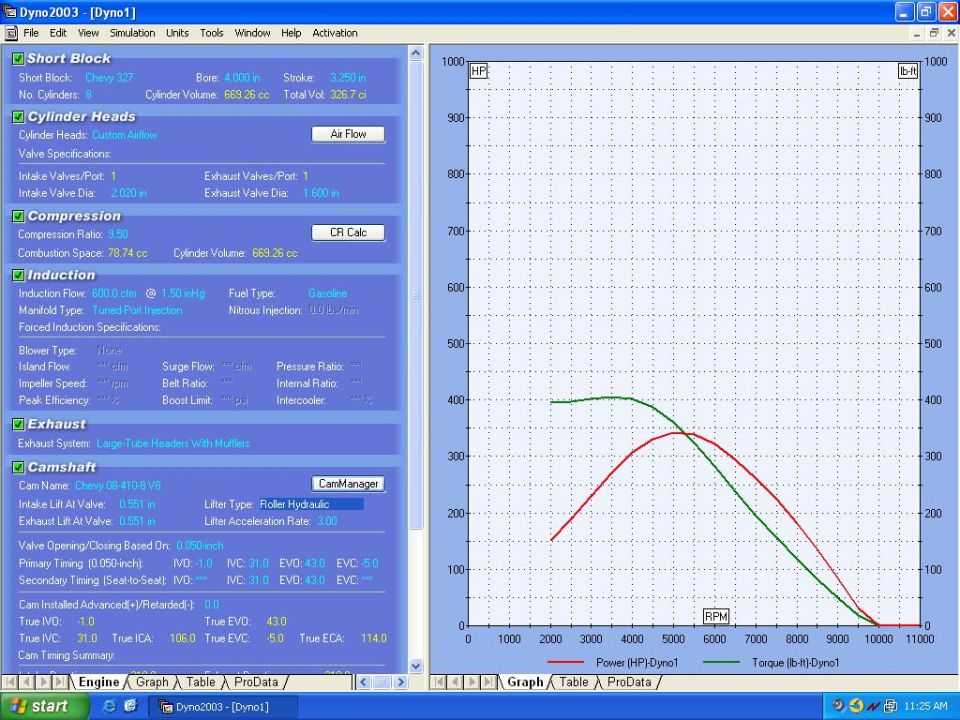Toggle the Compression checkbox
Screen dimensions: 960x720
tap(18, 216)
